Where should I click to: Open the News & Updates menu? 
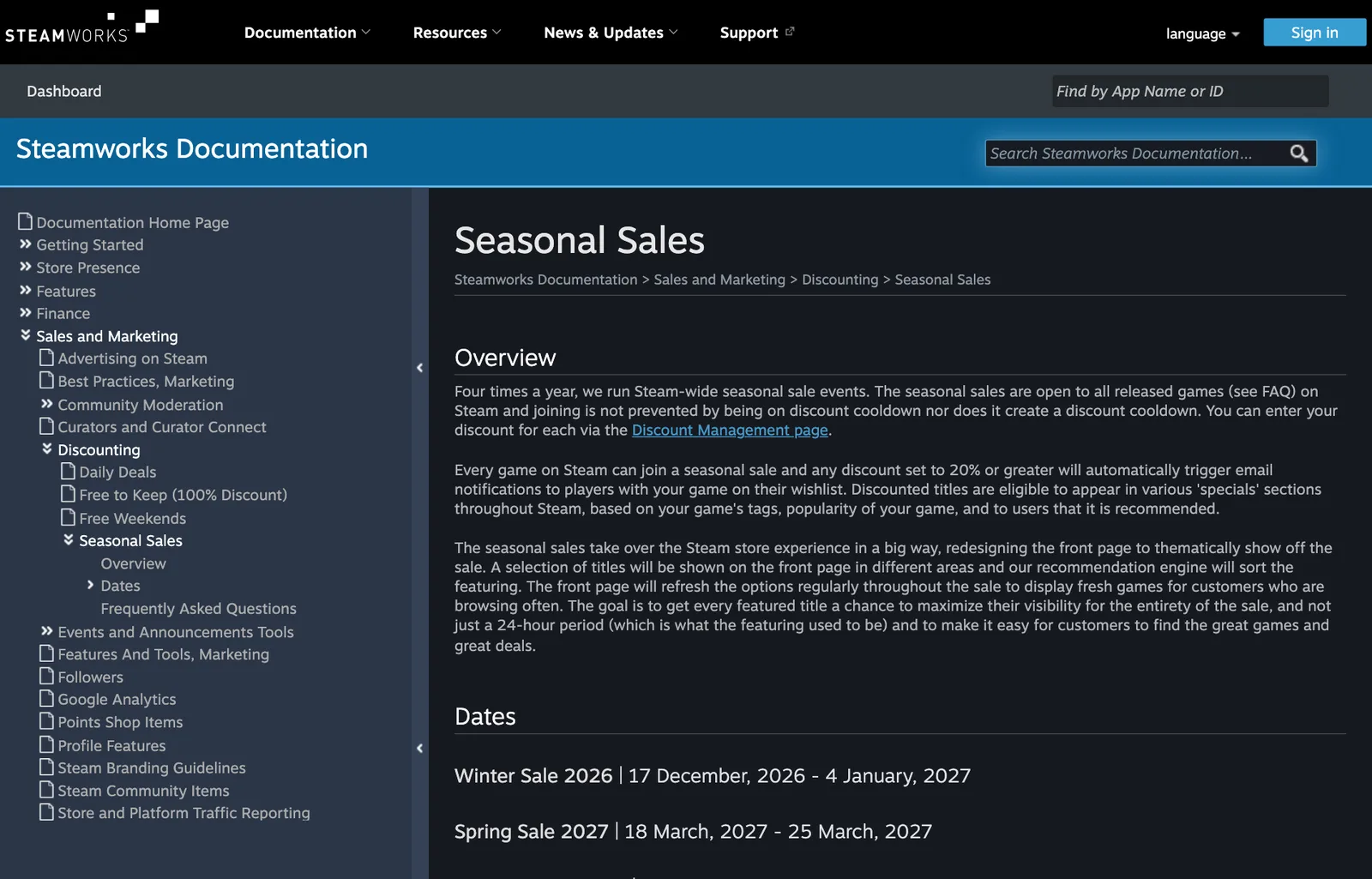click(x=611, y=33)
